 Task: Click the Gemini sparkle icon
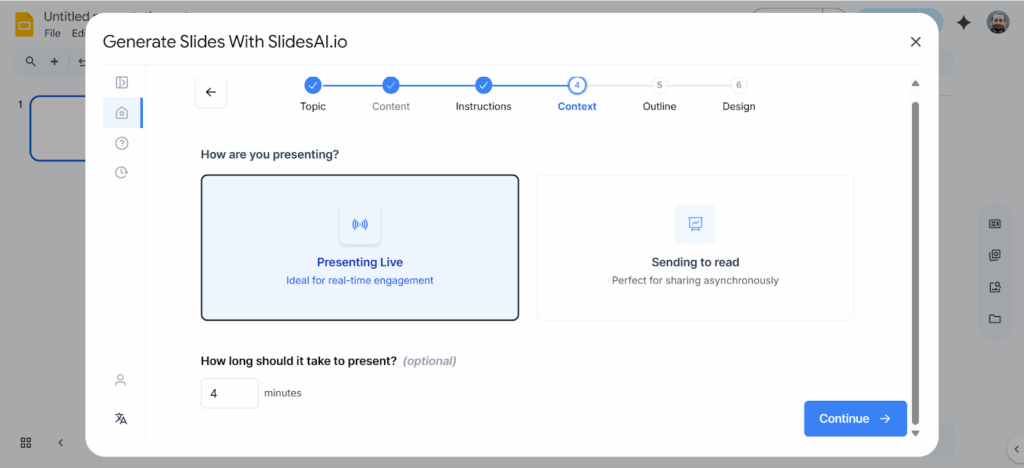pos(963,23)
